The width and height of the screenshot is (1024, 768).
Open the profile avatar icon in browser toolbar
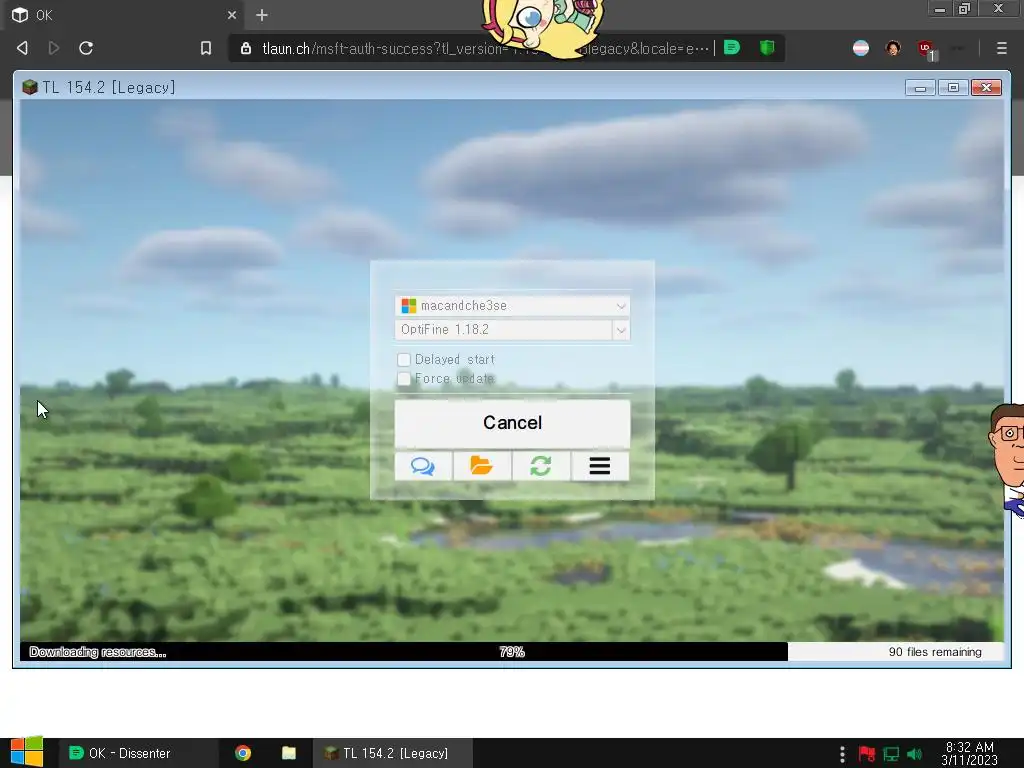tap(893, 48)
